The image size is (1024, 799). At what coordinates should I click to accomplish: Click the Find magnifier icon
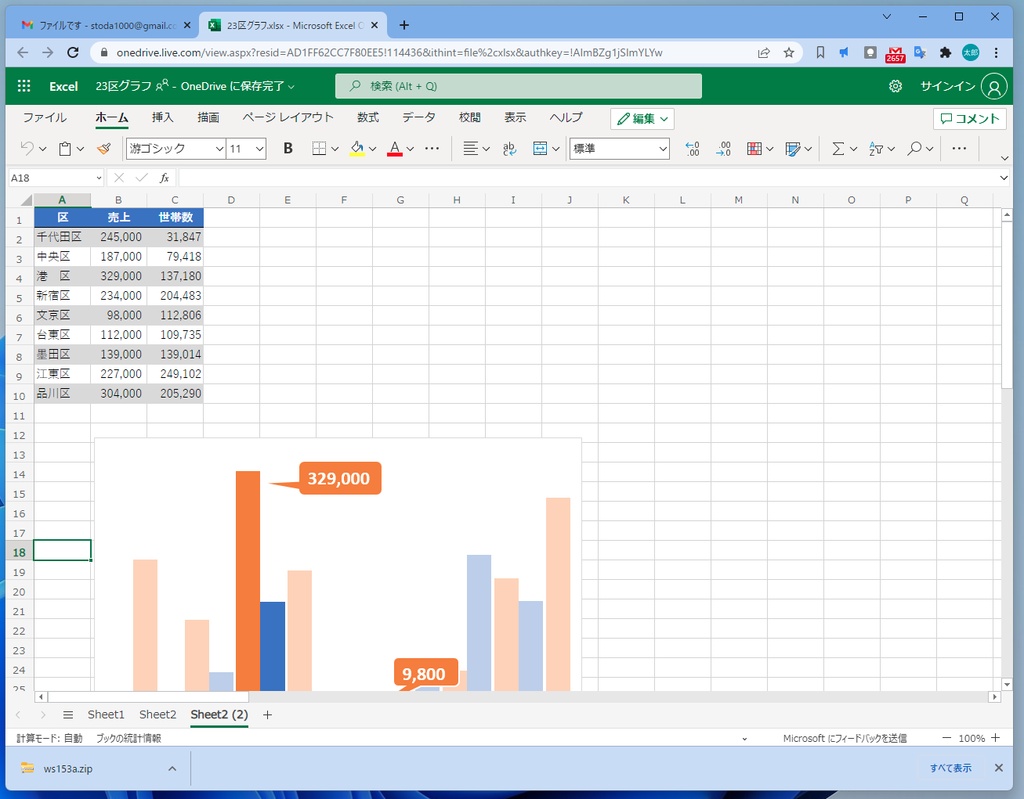pyautogui.click(x=914, y=148)
